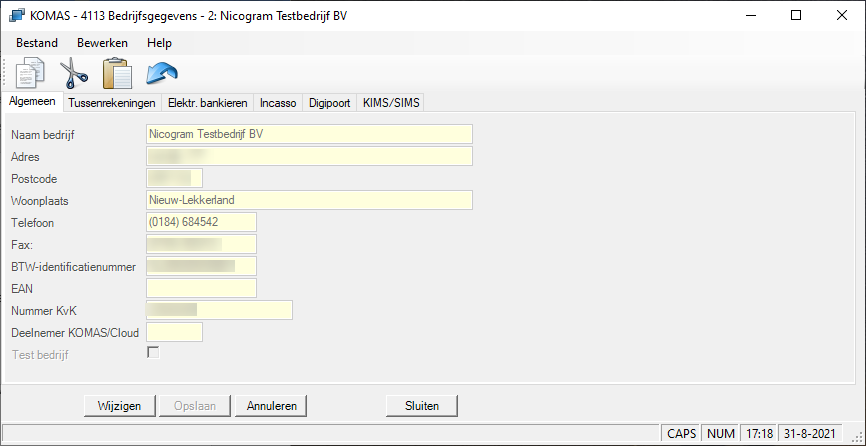Minimize the KOMAS window
This screenshot has width=866, height=446.
click(x=750, y=15)
